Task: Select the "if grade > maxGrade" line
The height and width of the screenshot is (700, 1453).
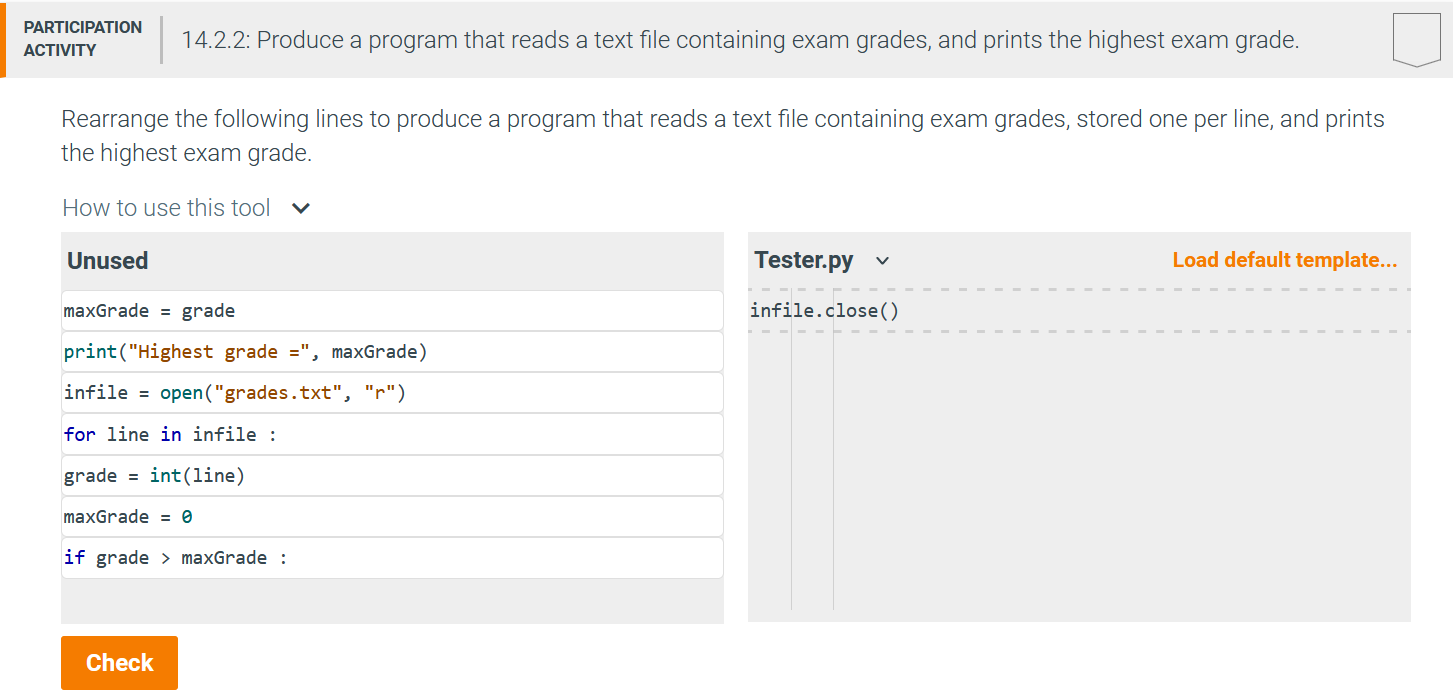Action: pyautogui.click(x=392, y=557)
